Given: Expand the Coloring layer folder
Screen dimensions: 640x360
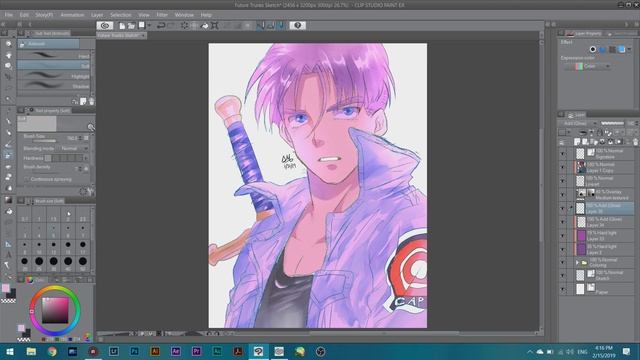Looking at the screenshot, I should click(x=577, y=262).
